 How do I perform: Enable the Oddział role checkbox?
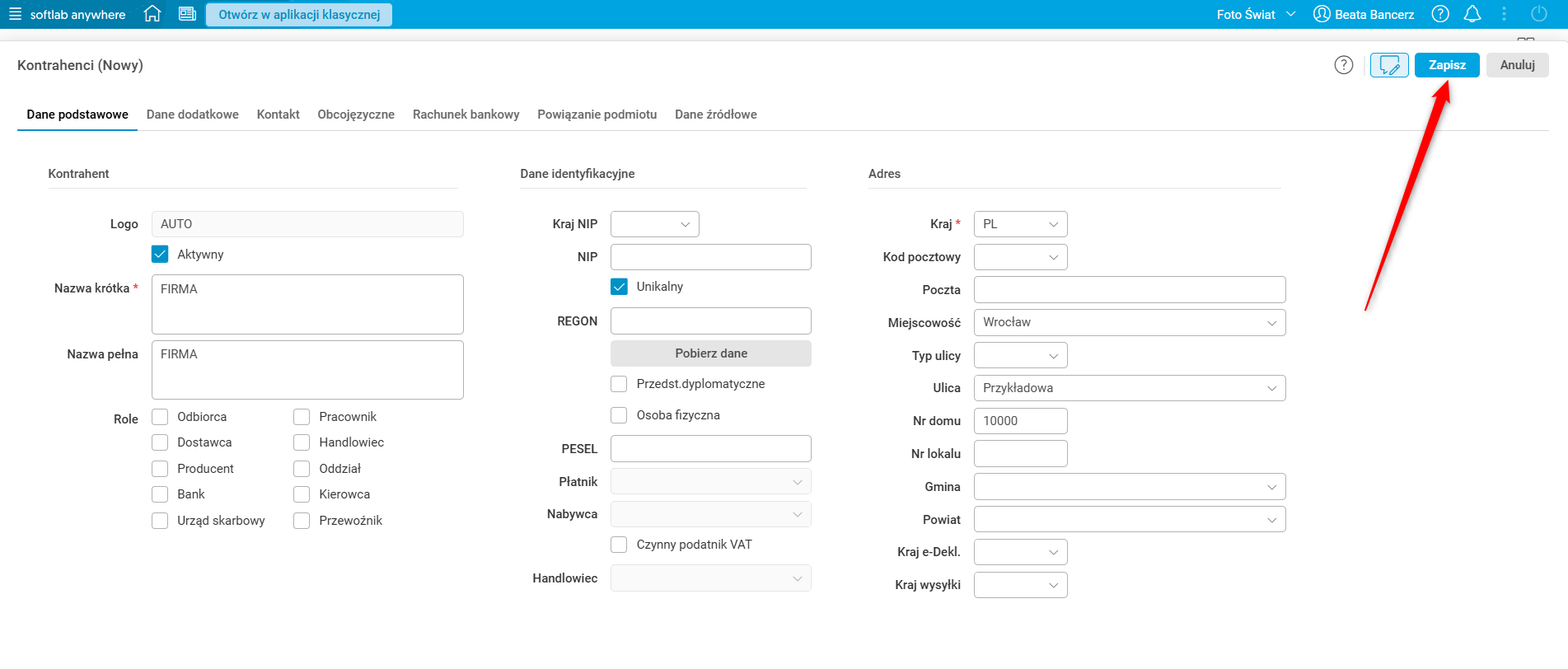click(x=302, y=469)
